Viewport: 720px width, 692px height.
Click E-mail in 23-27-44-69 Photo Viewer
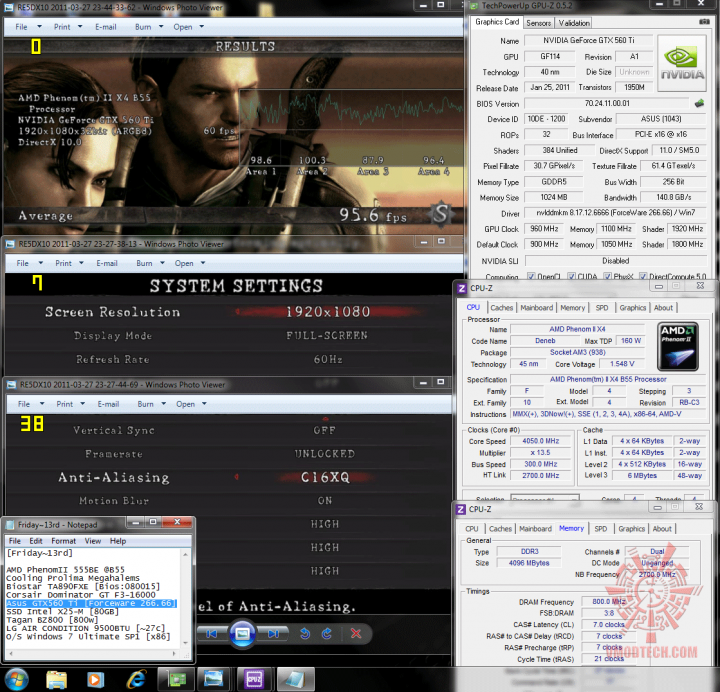(x=108, y=404)
